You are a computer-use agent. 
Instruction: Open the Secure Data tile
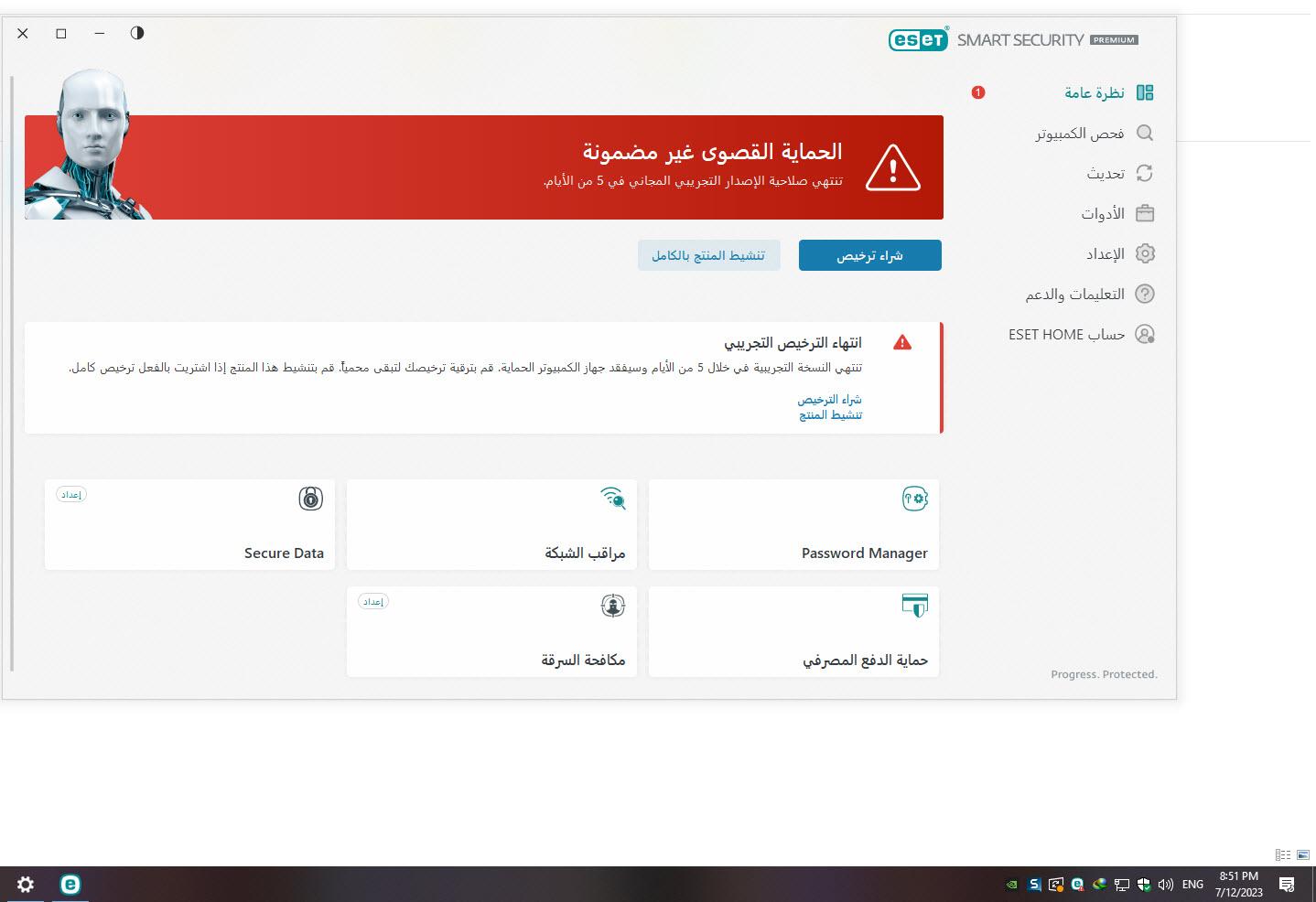tap(189, 524)
